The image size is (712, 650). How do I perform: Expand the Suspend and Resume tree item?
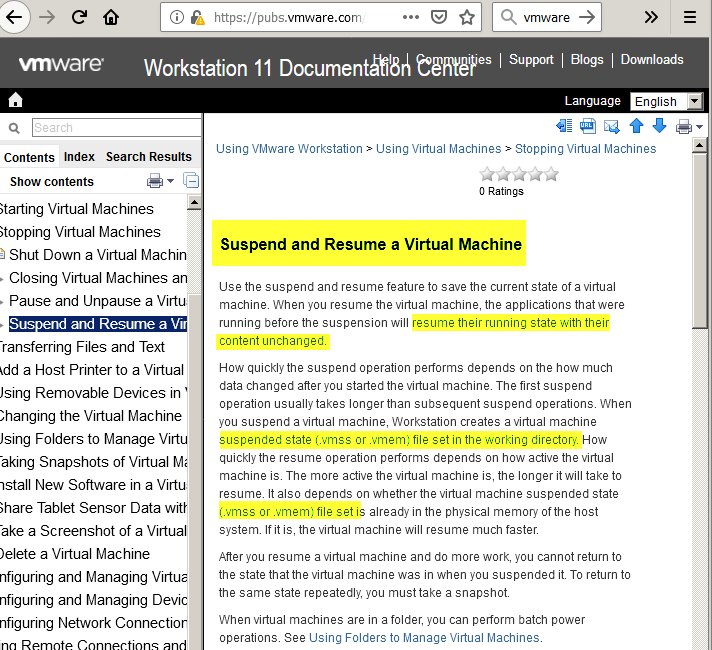pyautogui.click(x=2, y=325)
